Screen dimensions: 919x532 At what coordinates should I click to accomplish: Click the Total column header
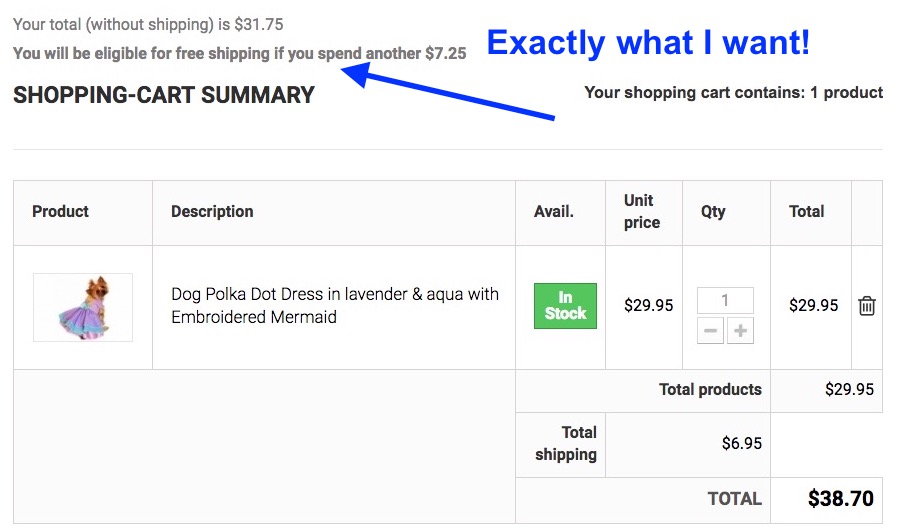coord(806,212)
